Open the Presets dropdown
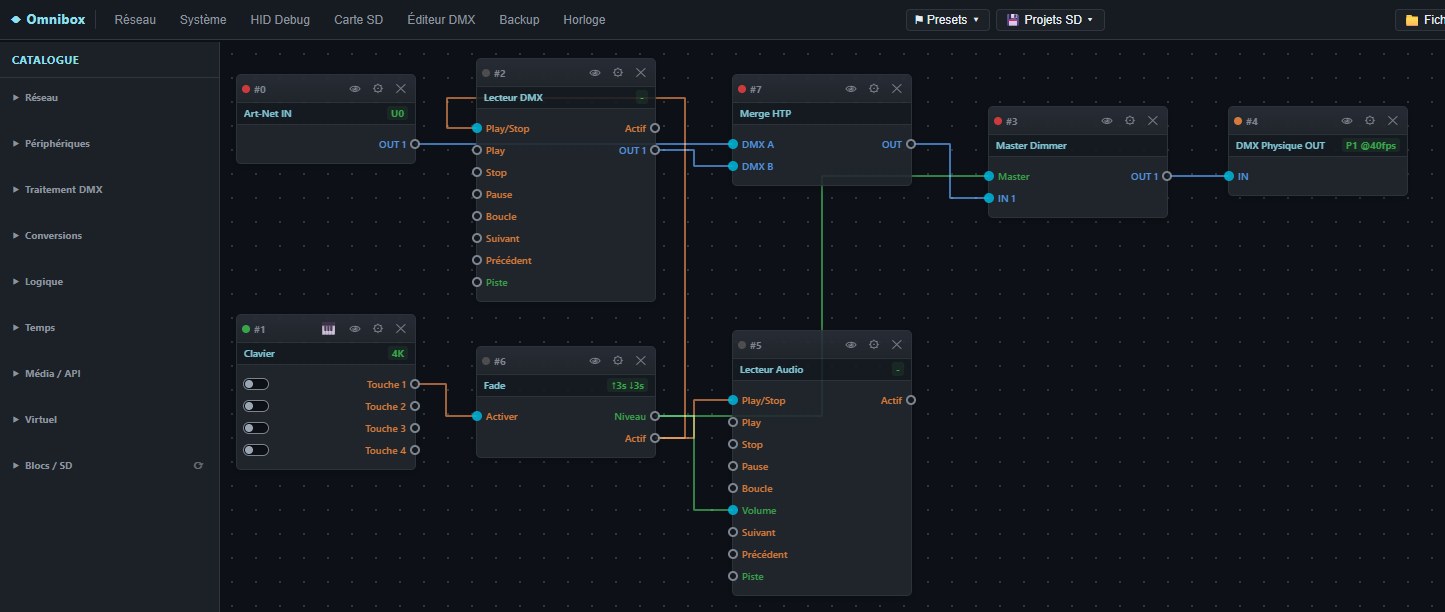This screenshot has height=612, width=1445. click(948, 20)
